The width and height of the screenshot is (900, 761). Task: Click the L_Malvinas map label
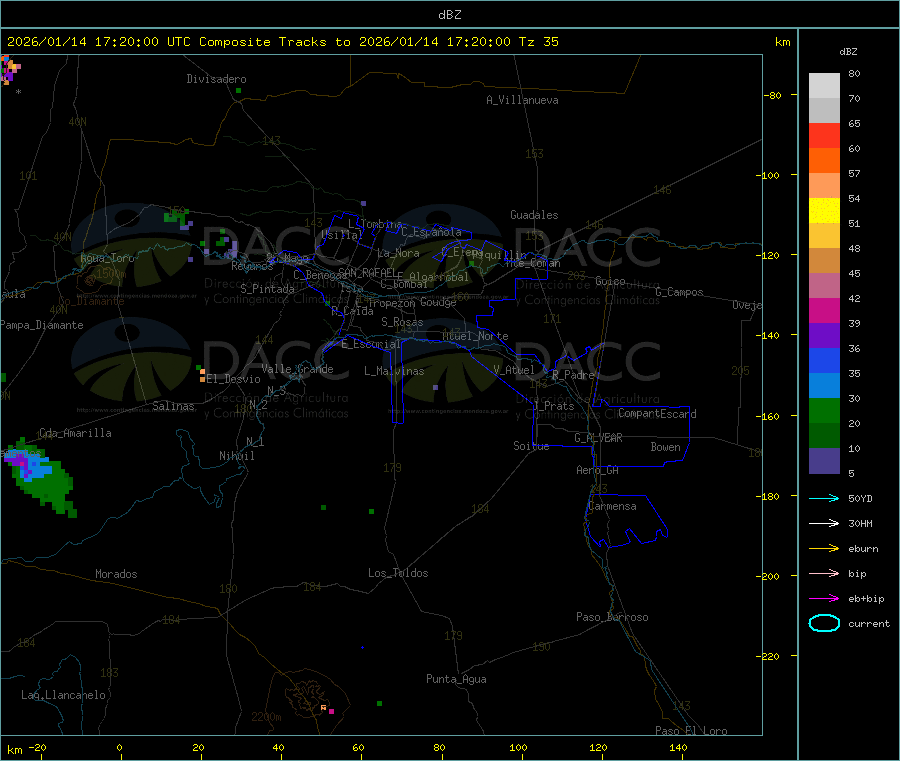[x=394, y=371]
